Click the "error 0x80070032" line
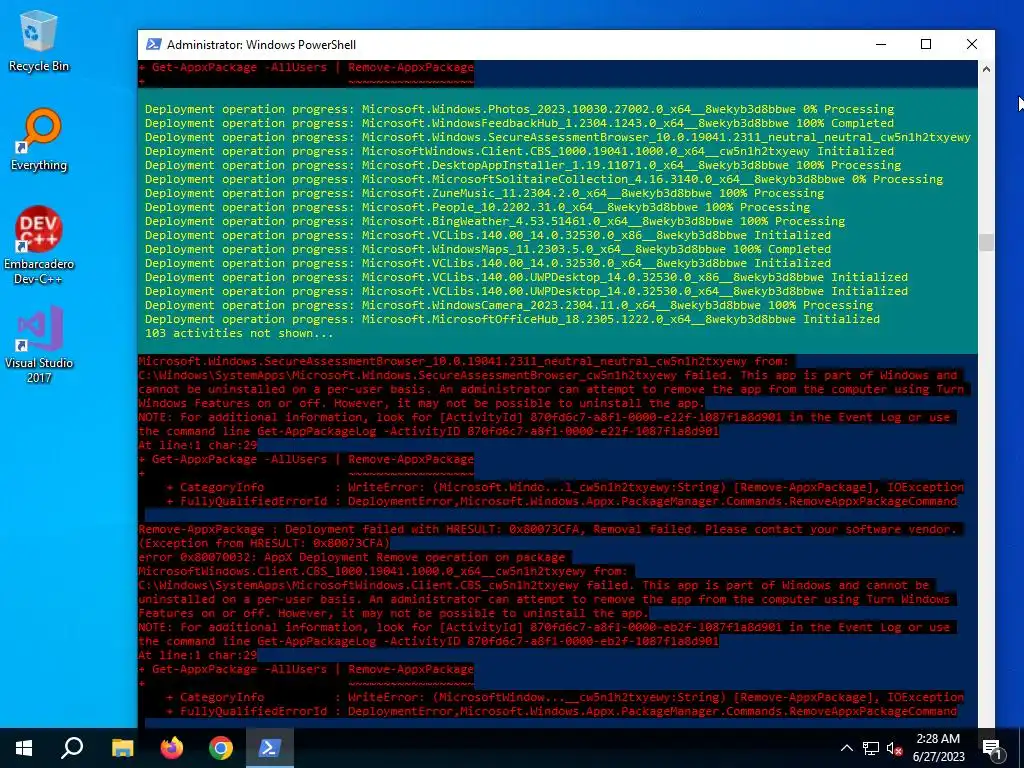 pyautogui.click(x=352, y=557)
